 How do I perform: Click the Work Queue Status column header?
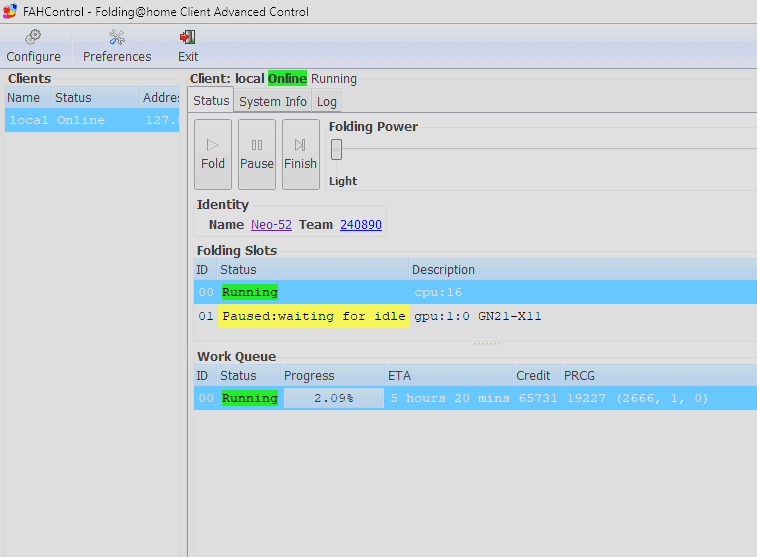click(249, 376)
